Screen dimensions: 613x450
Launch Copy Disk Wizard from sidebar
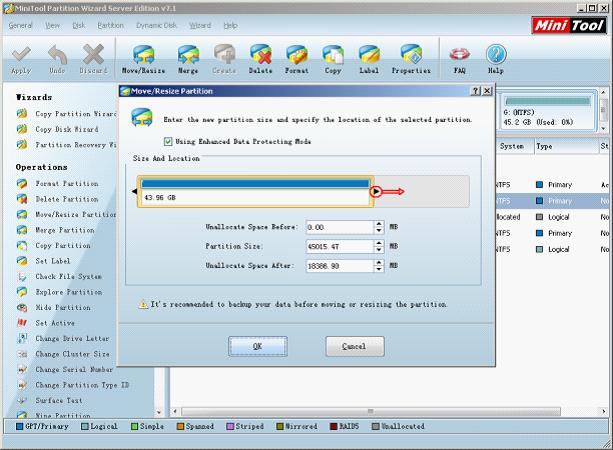[57, 129]
